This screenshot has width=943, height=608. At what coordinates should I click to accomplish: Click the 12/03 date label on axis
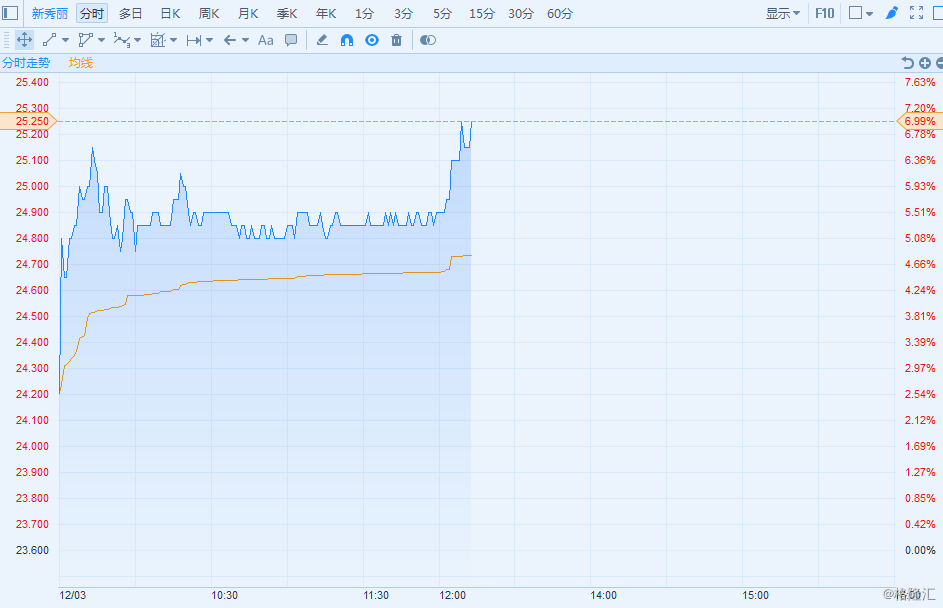pos(72,595)
